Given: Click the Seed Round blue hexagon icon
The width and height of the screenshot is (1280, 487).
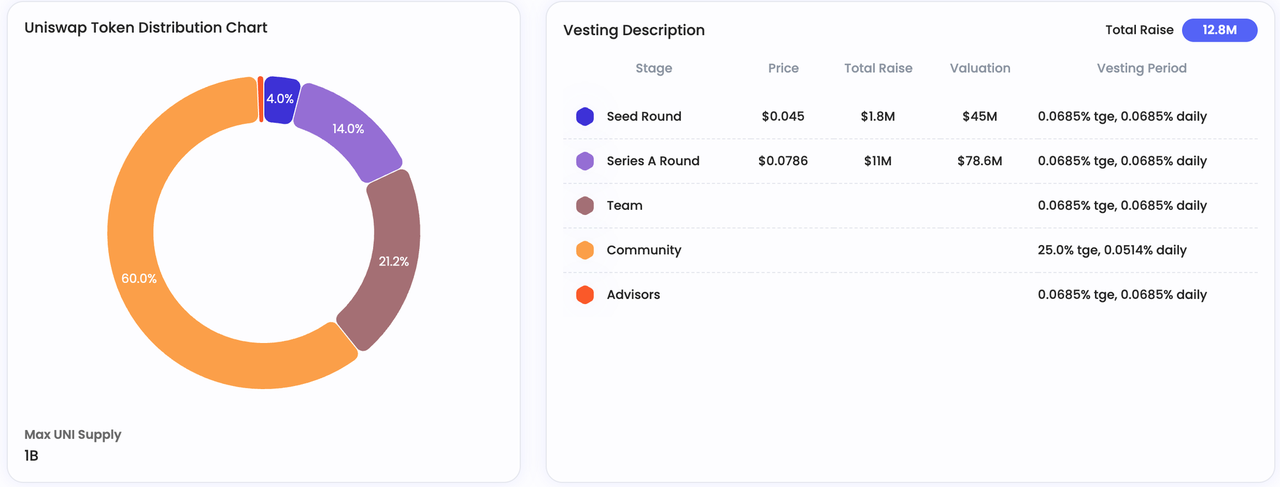Looking at the screenshot, I should point(585,116).
